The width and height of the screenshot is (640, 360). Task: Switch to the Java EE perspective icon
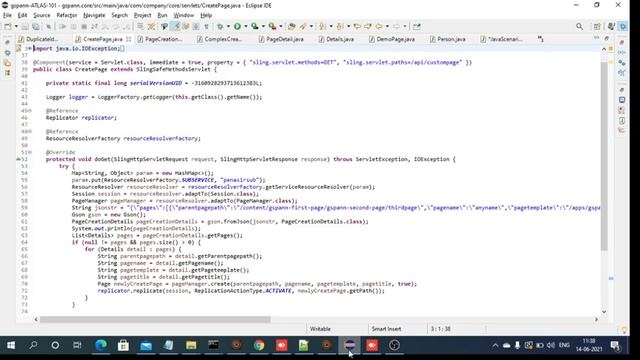[611, 27]
